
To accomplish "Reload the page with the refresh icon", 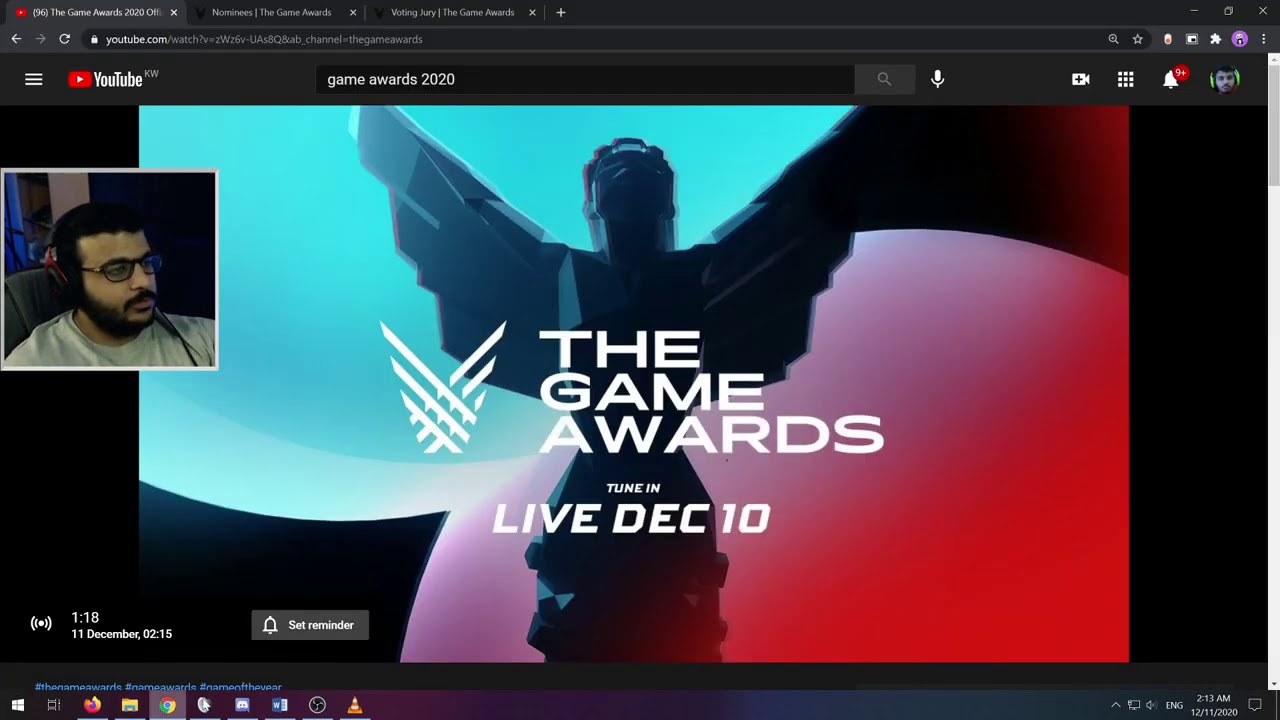I will (64, 39).
